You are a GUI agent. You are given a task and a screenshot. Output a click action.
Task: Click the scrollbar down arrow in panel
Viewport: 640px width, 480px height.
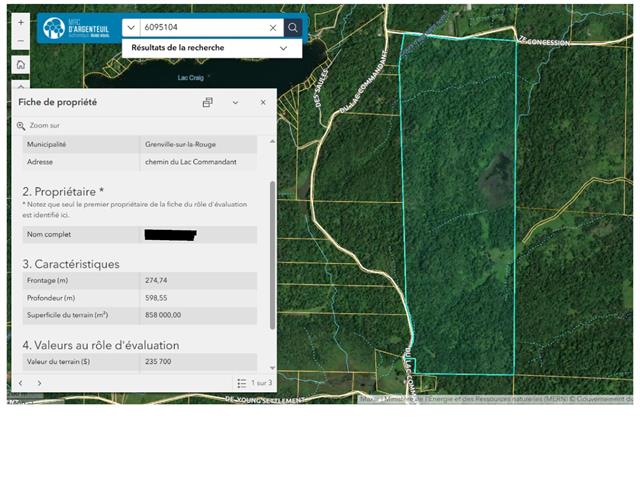pyautogui.click(x=272, y=368)
